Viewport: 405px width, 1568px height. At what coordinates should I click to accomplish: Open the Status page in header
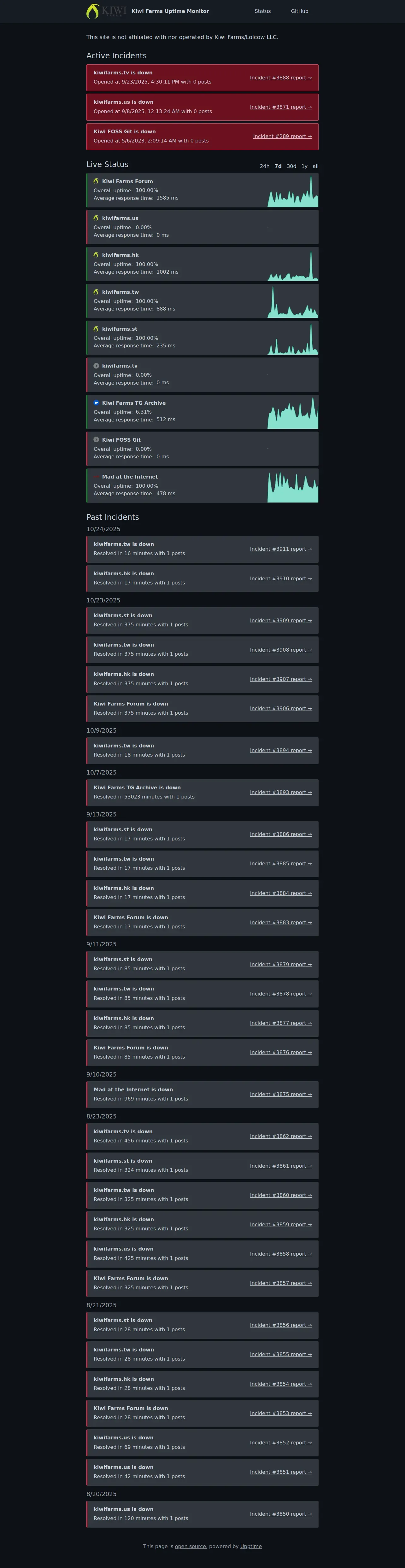pyautogui.click(x=262, y=11)
